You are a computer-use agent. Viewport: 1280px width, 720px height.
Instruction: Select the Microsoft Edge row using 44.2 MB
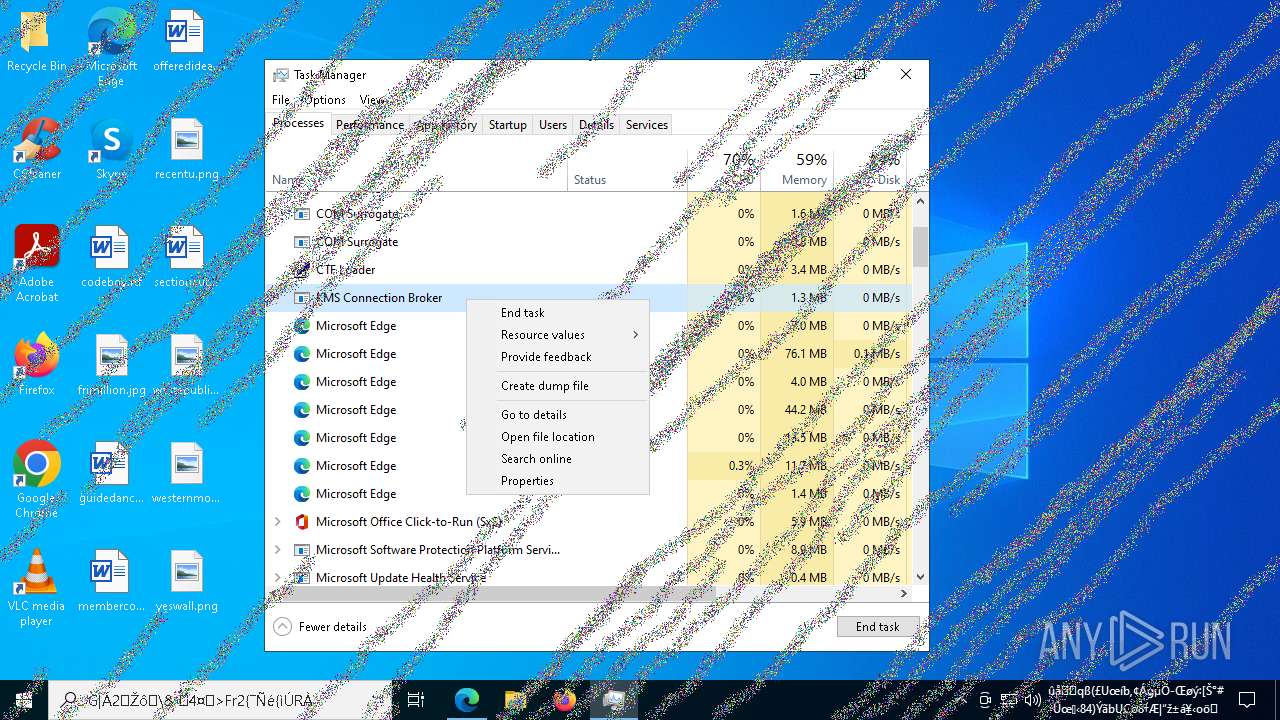click(x=588, y=409)
